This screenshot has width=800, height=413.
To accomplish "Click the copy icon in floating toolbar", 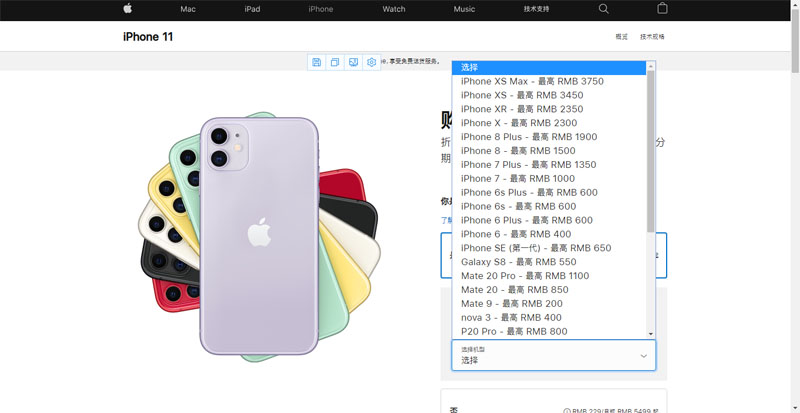I will [x=335, y=62].
